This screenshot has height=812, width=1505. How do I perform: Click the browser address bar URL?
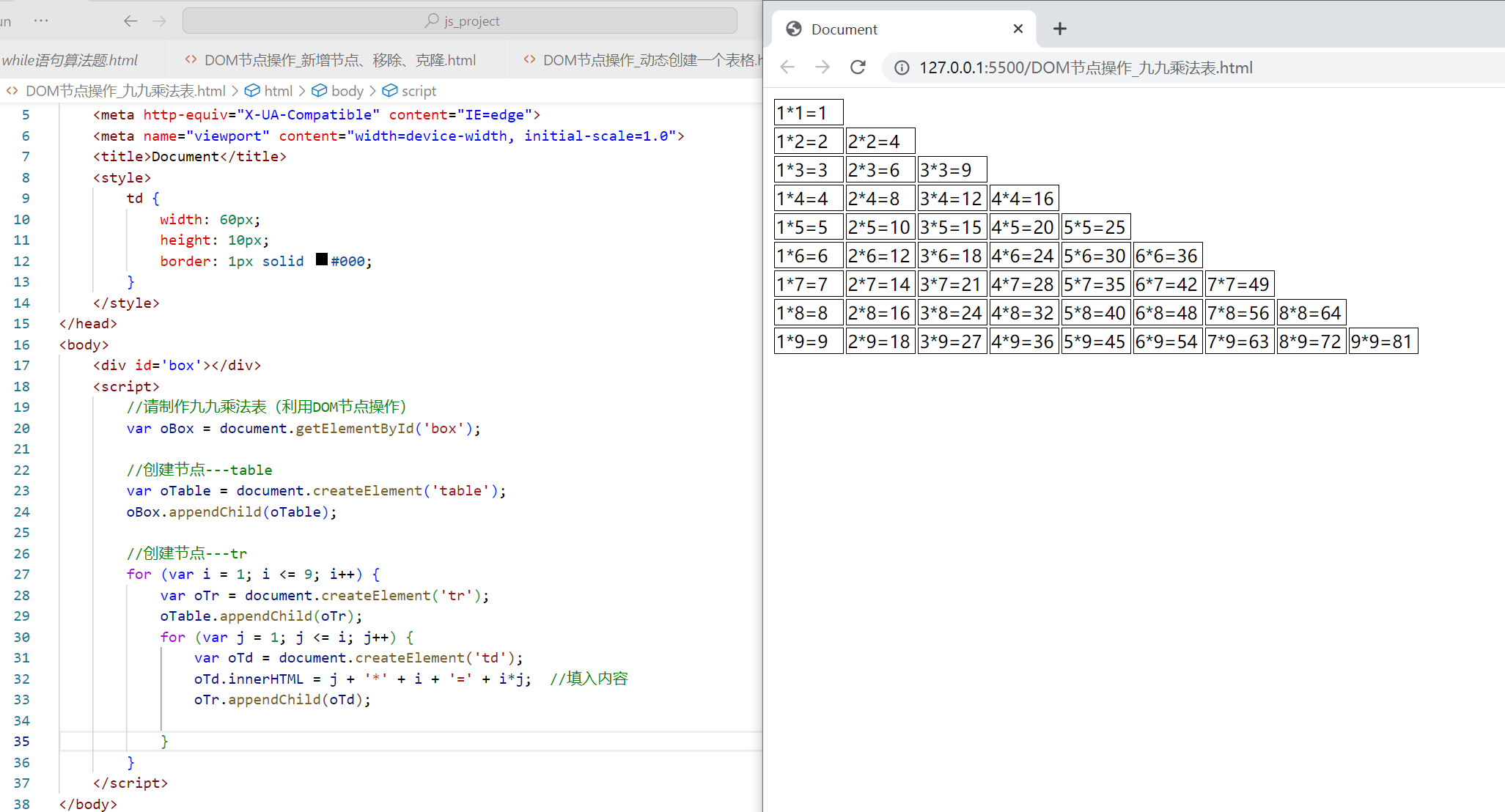click(x=1086, y=68)
